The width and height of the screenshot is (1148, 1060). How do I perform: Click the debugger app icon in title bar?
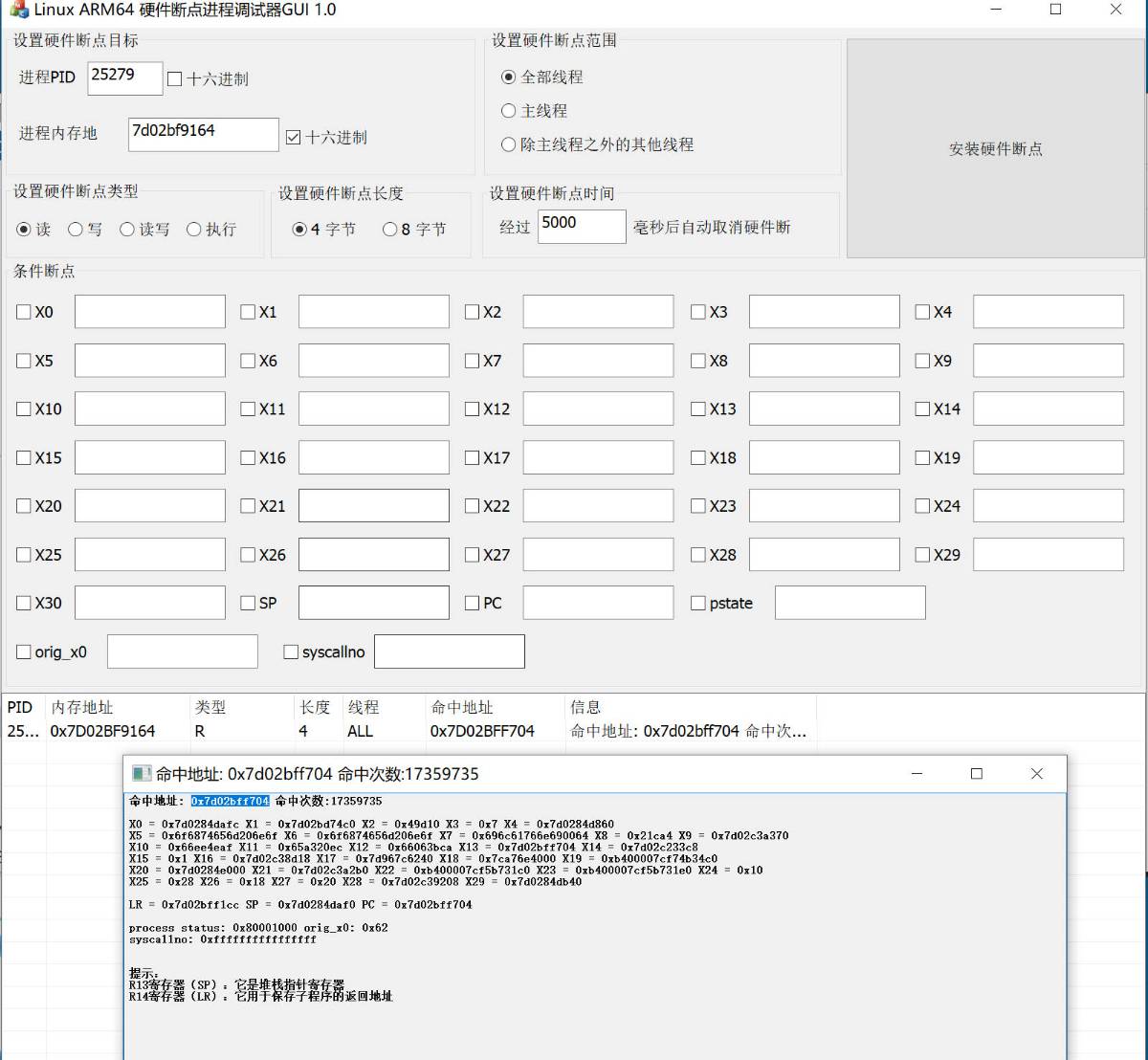(x=18, y=10)
